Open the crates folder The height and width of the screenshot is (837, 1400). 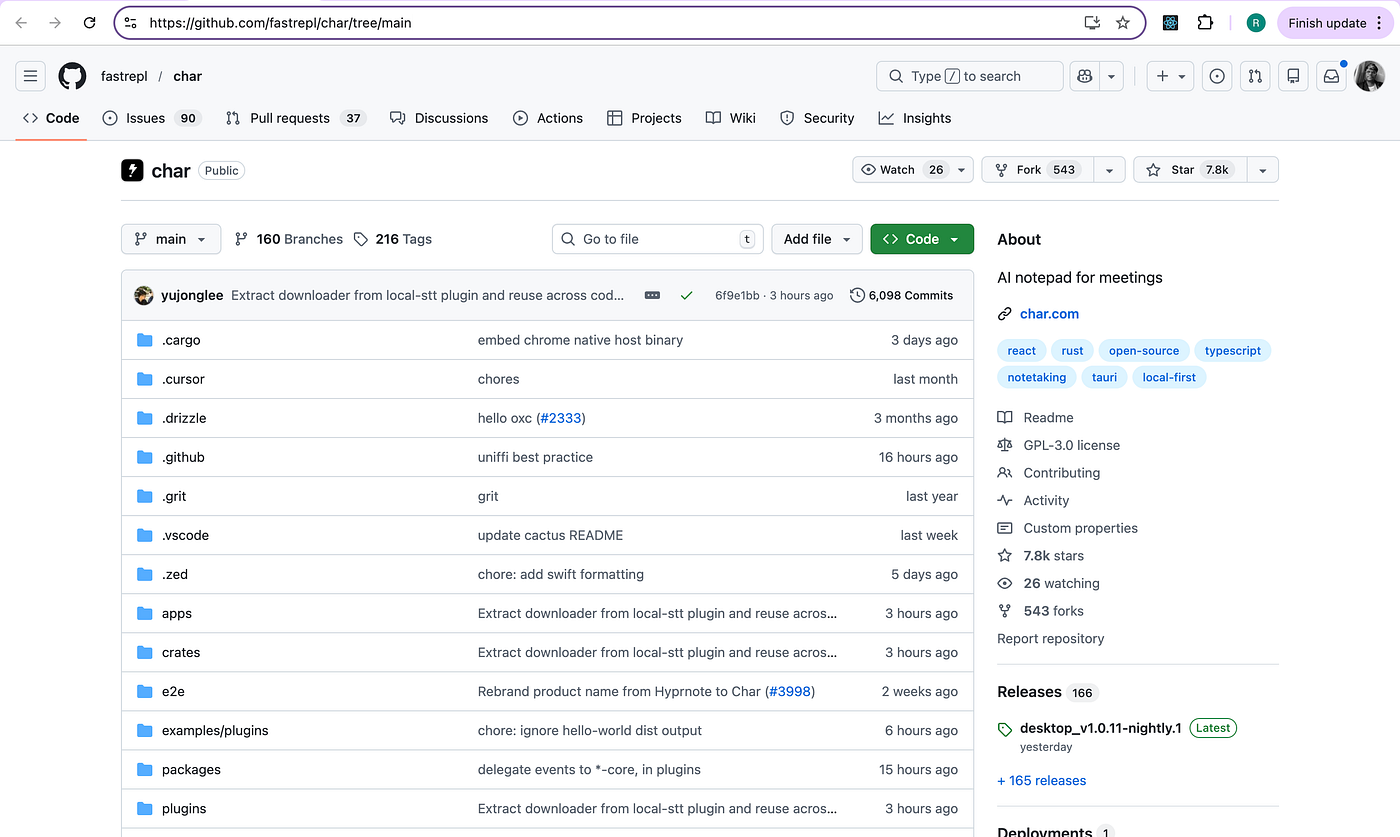click(x=181, y=652)
